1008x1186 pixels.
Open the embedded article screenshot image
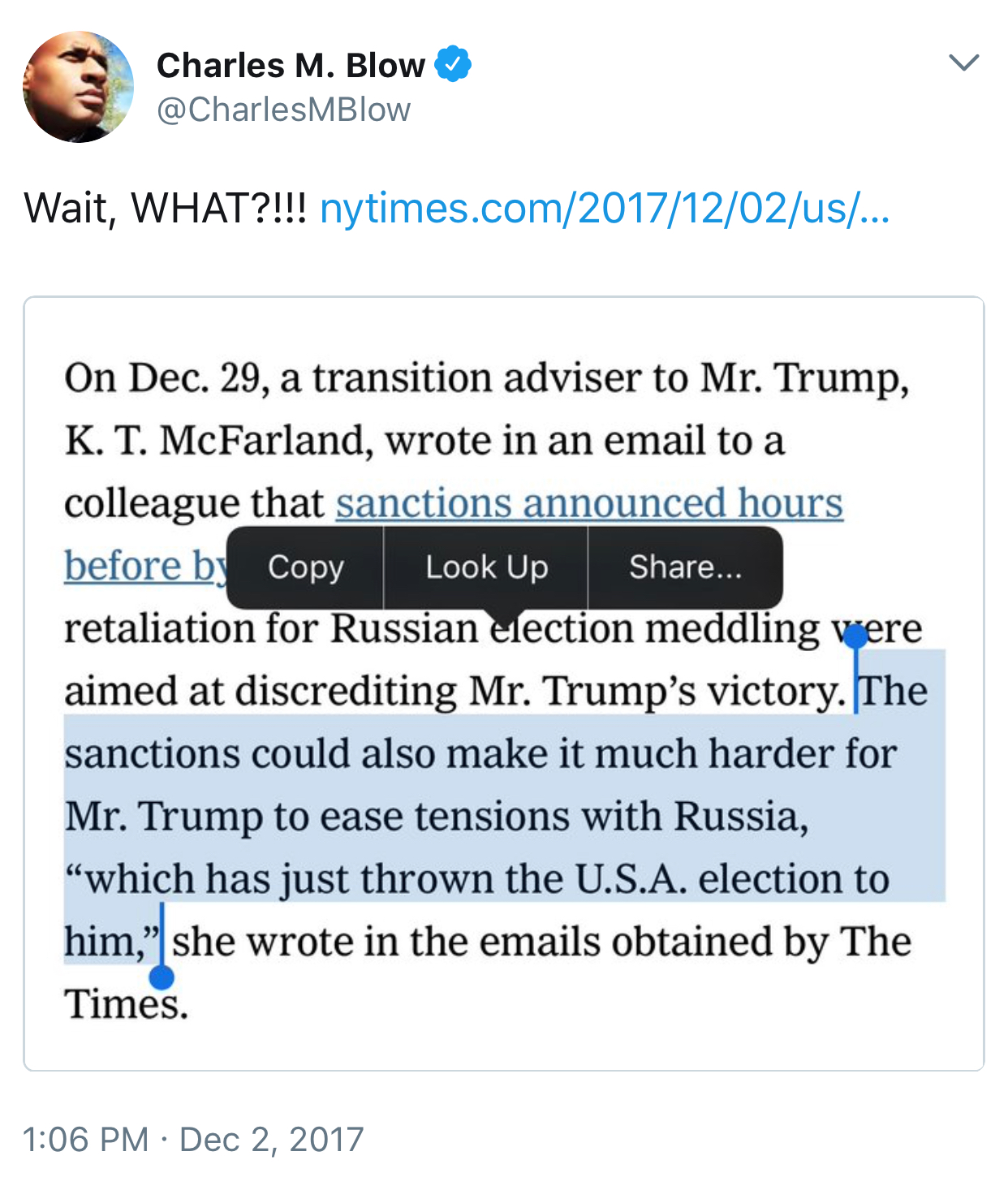[504, 684]
